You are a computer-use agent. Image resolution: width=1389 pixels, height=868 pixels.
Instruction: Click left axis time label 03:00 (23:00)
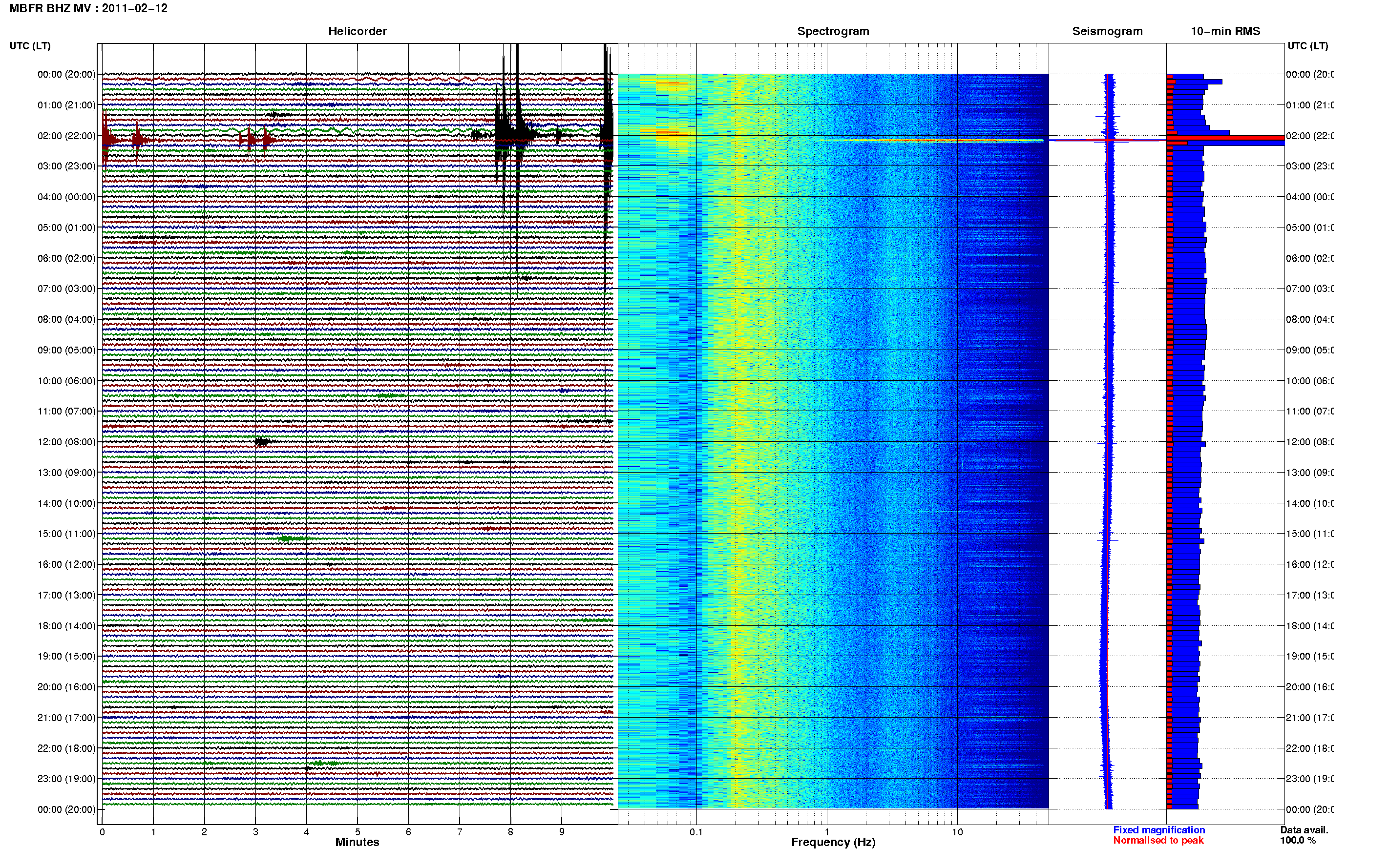66,166
